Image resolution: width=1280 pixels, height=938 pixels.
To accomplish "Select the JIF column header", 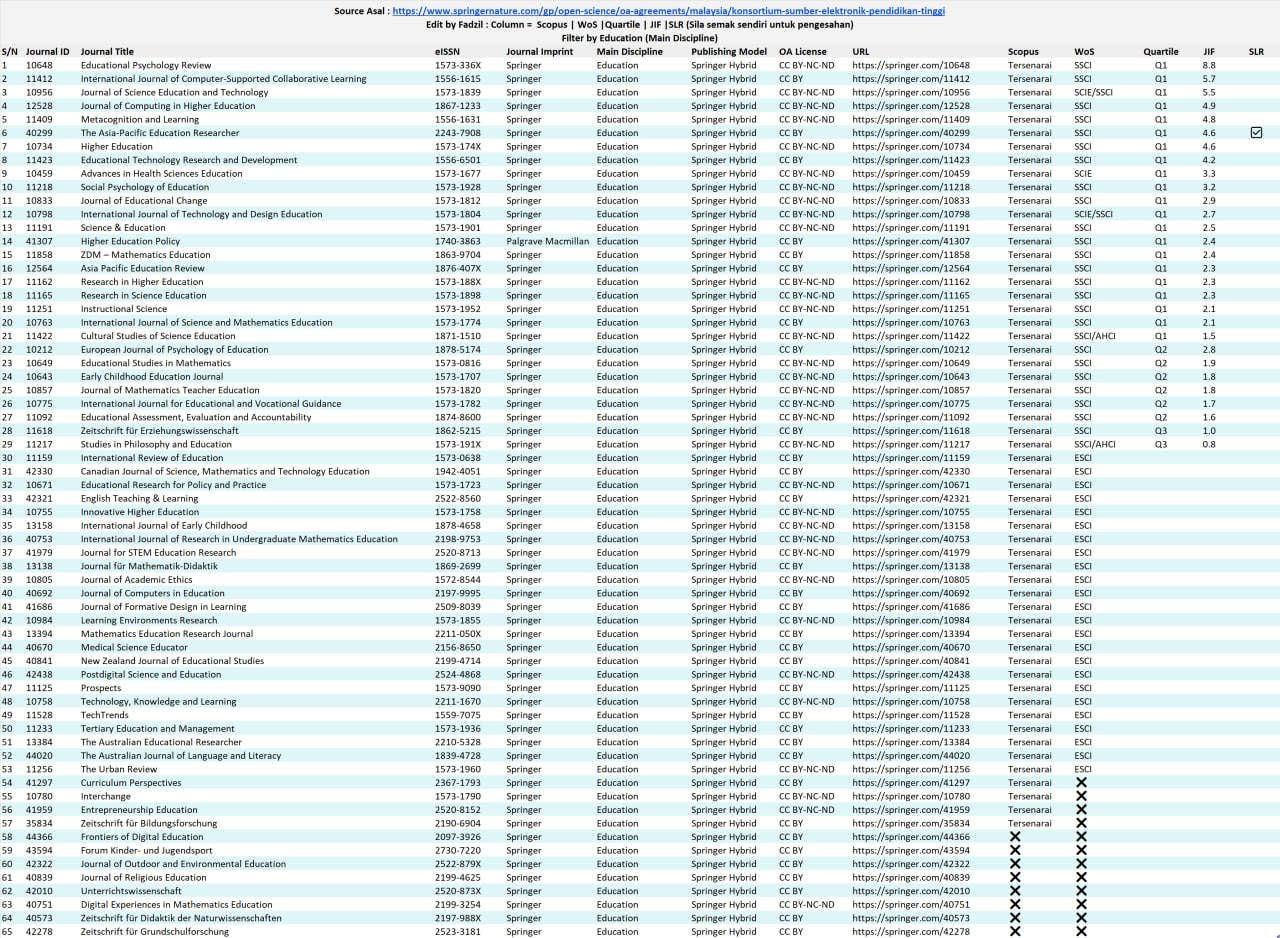I will (1209, 51).
